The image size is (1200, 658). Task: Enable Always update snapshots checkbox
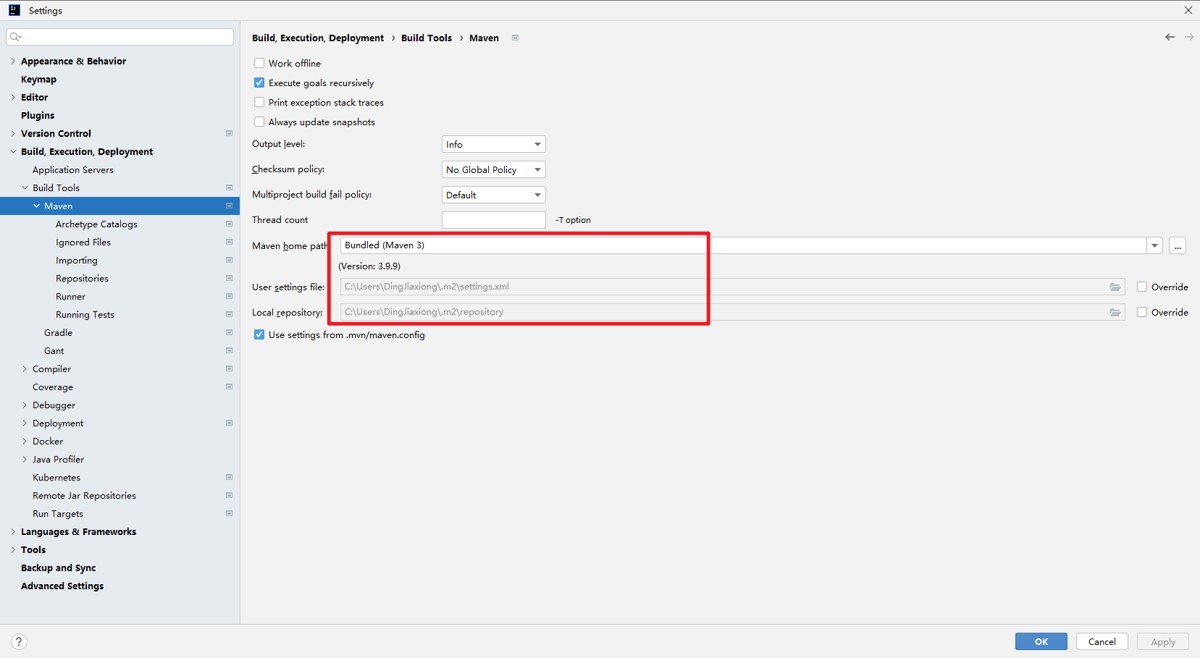259,122
